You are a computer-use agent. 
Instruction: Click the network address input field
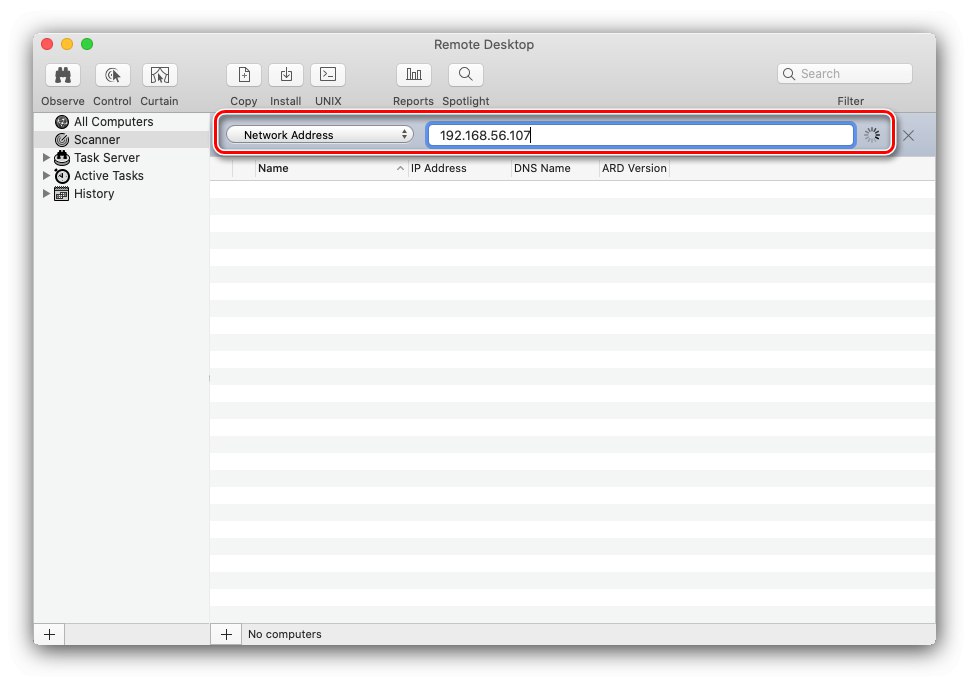640,135
